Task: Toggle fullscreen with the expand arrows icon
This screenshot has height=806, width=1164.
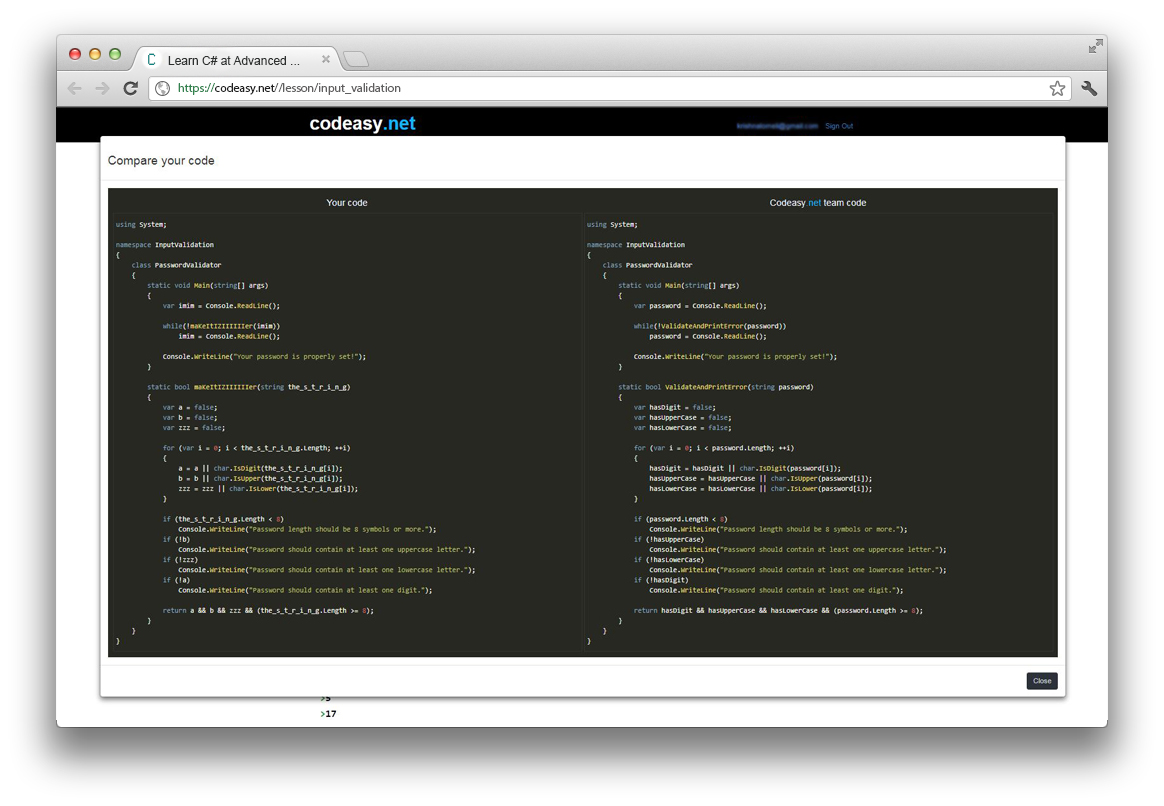Action: click(x=1095, y=46)
